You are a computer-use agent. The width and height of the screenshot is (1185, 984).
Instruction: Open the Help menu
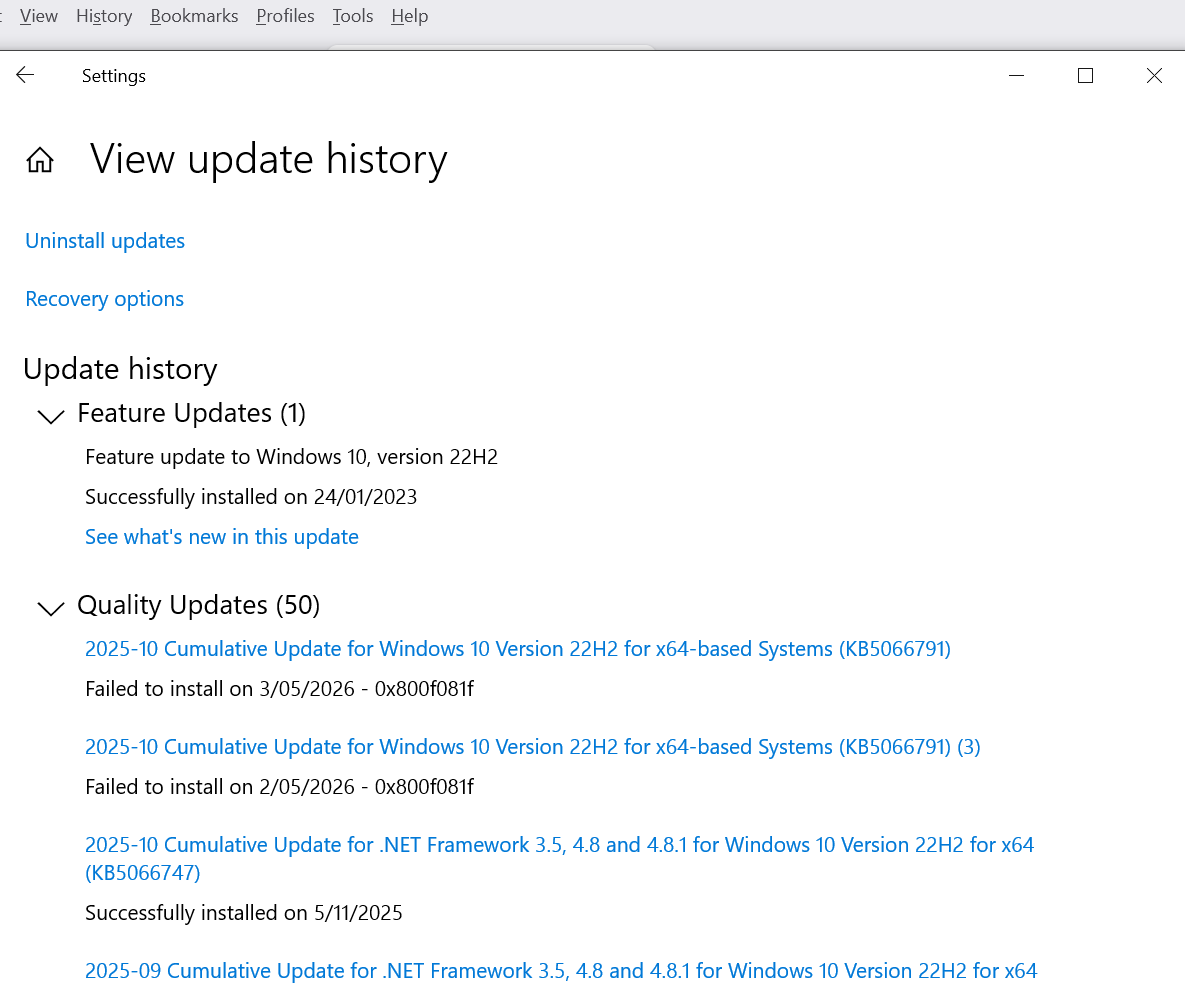(x=410, y=16)
